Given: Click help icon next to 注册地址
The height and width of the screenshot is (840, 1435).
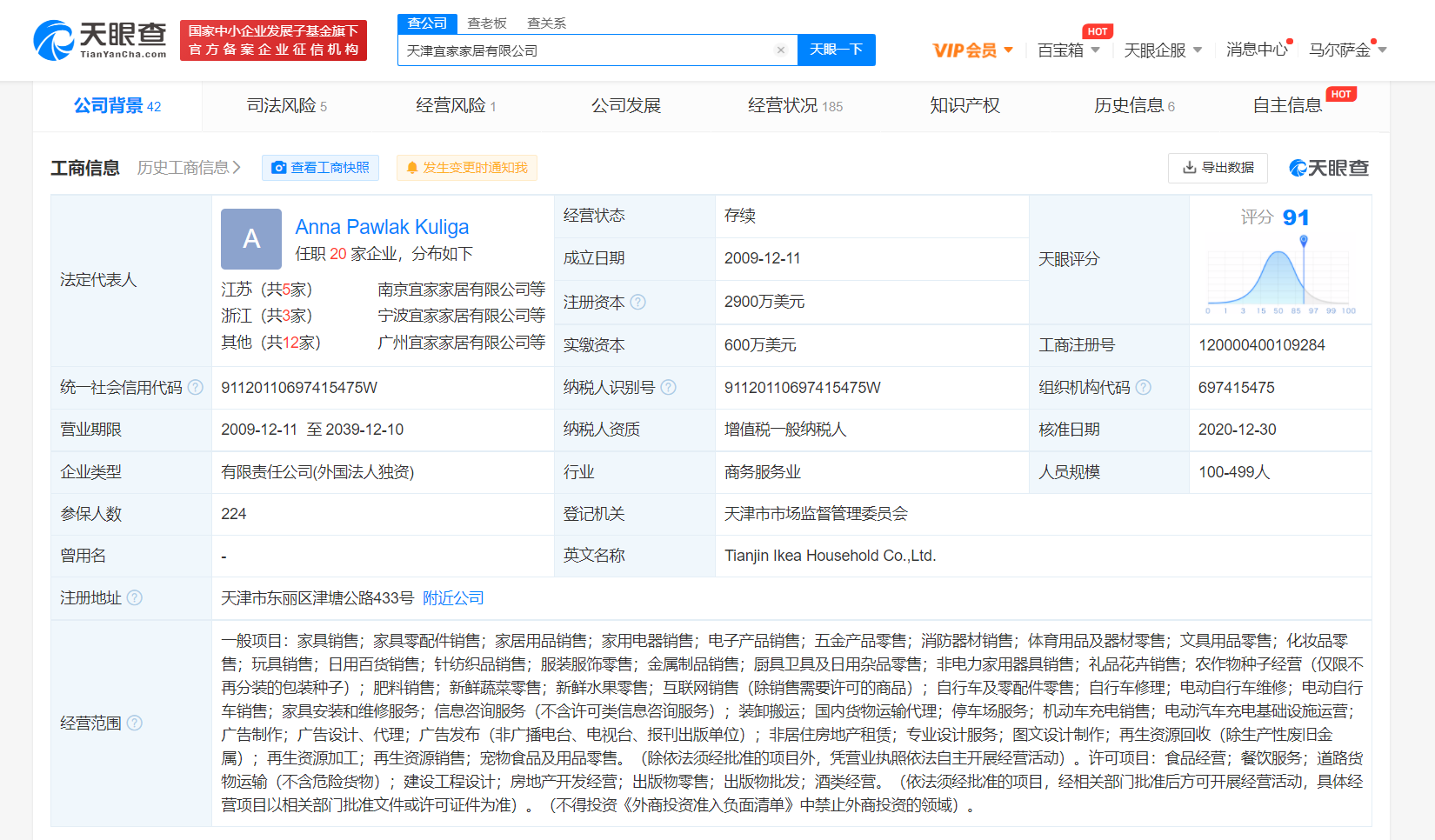Looking at the screenshot, I should point(135,597).
